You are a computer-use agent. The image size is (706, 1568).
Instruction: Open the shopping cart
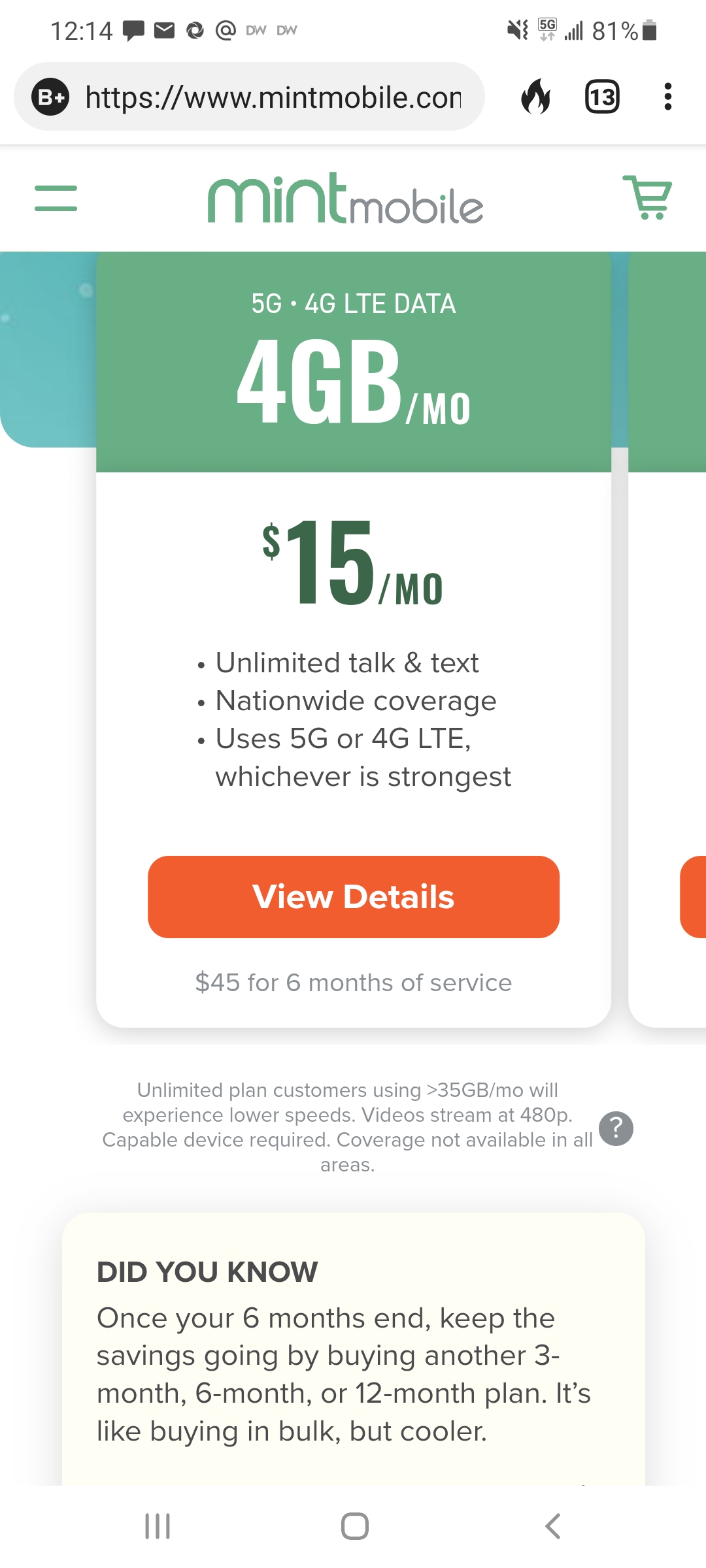(647, 197)
